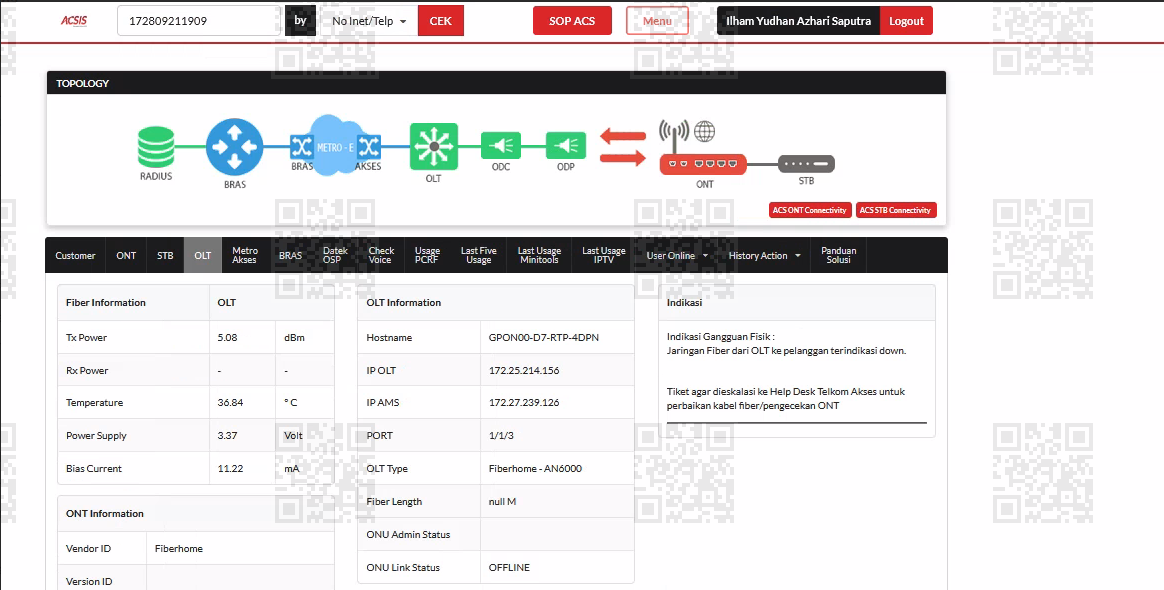
Task: Open the Menu button
Action: click(x=657, y=21)
